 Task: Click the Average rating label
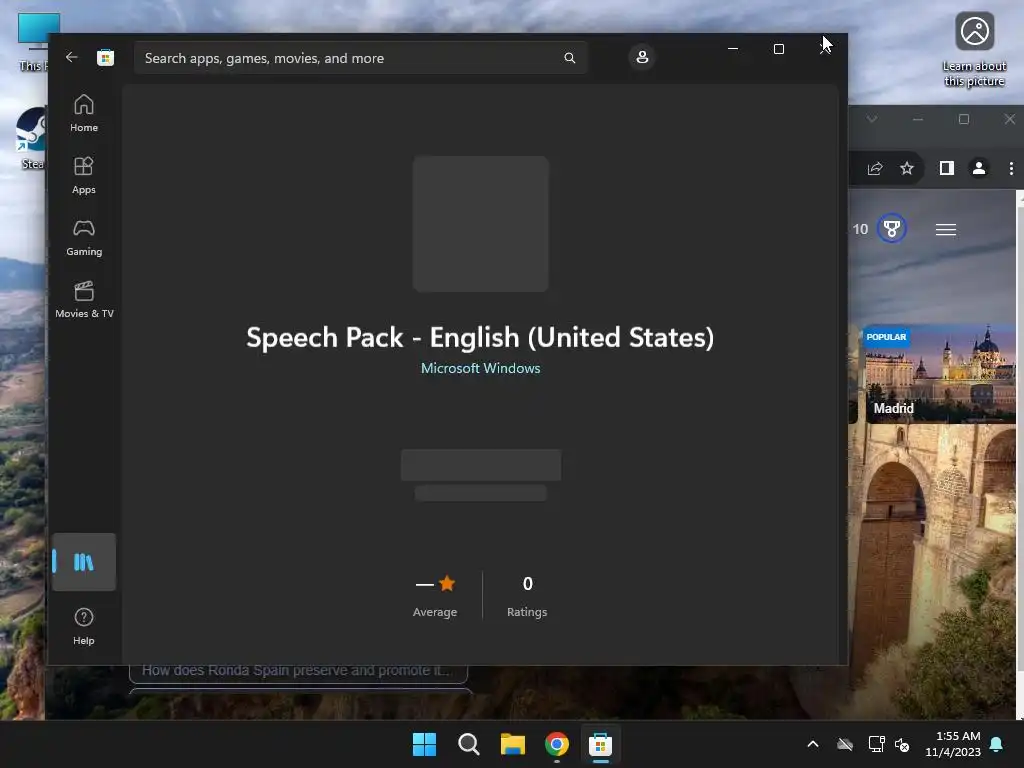click(435, 612)
